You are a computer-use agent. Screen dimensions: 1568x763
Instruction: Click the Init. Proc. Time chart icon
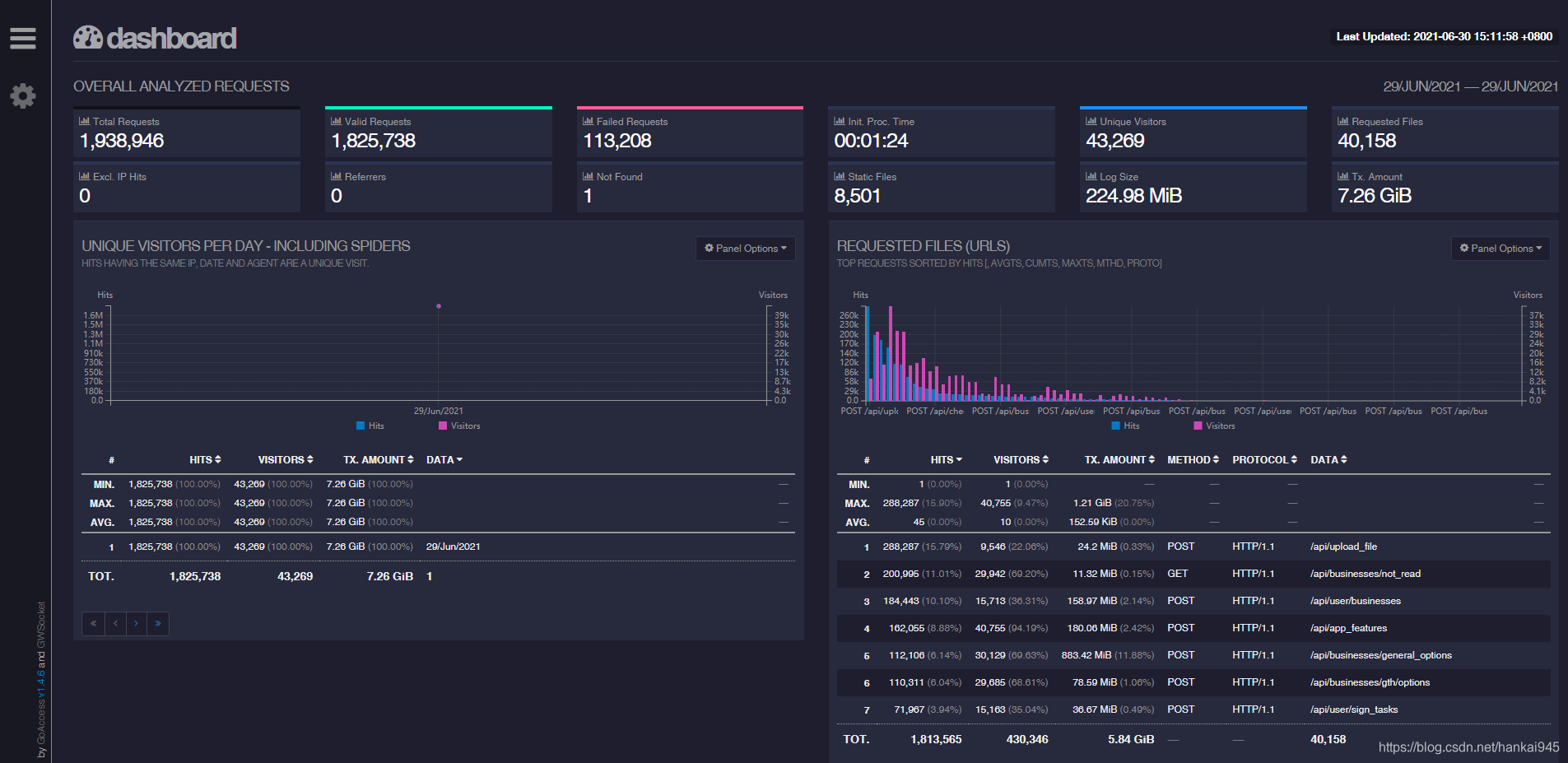click(x=840, y=121)
